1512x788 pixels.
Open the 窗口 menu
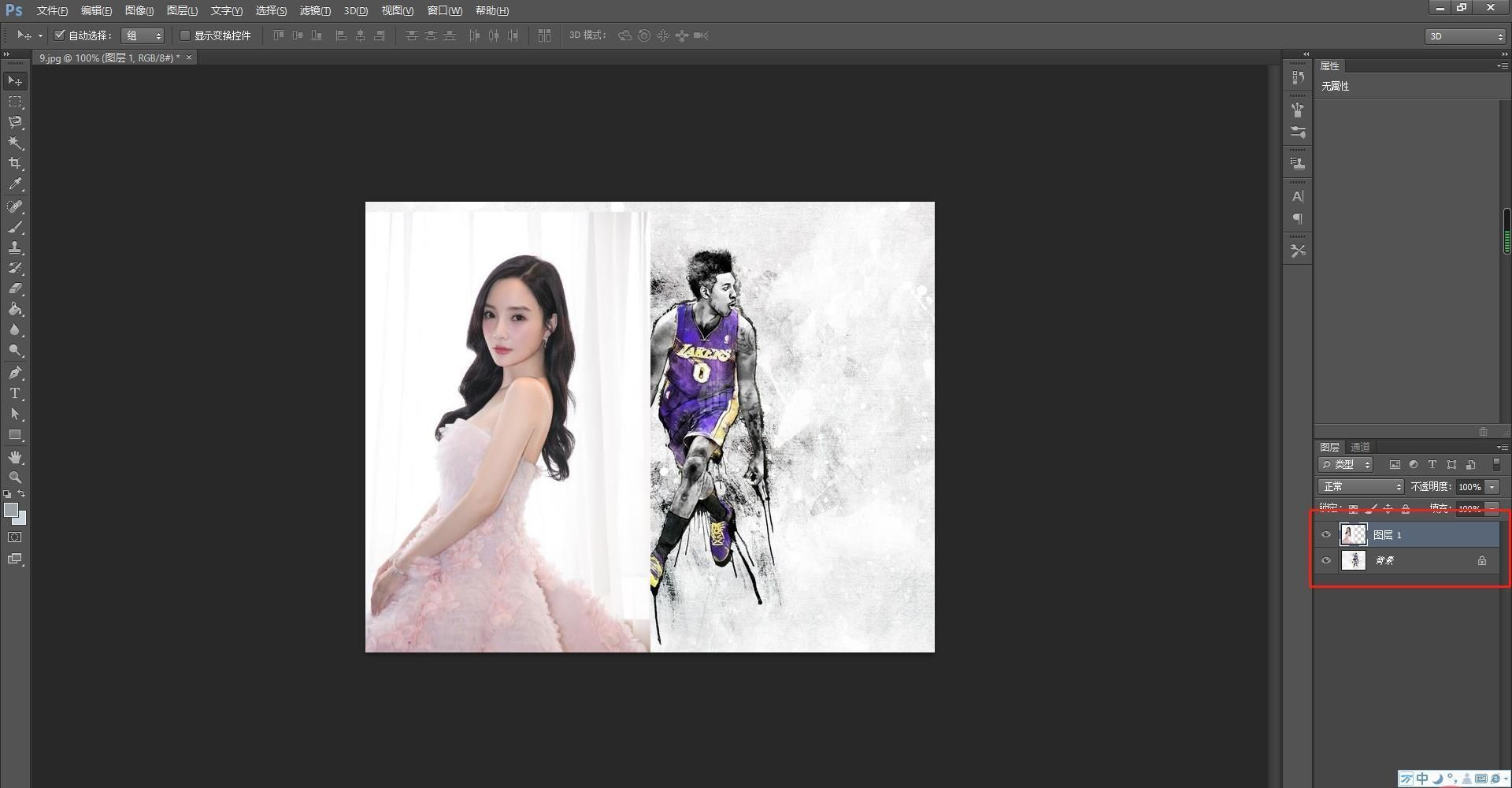point(444,10)
